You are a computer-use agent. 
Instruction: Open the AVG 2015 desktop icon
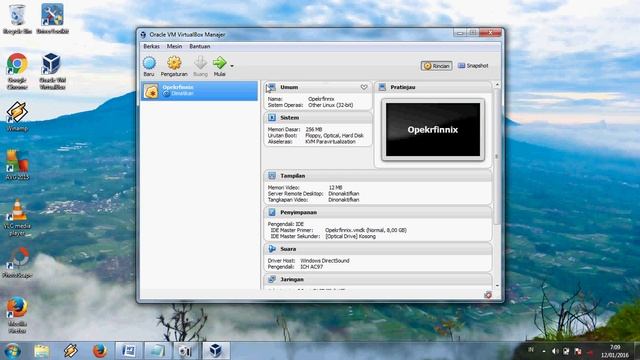click(17, 165)
